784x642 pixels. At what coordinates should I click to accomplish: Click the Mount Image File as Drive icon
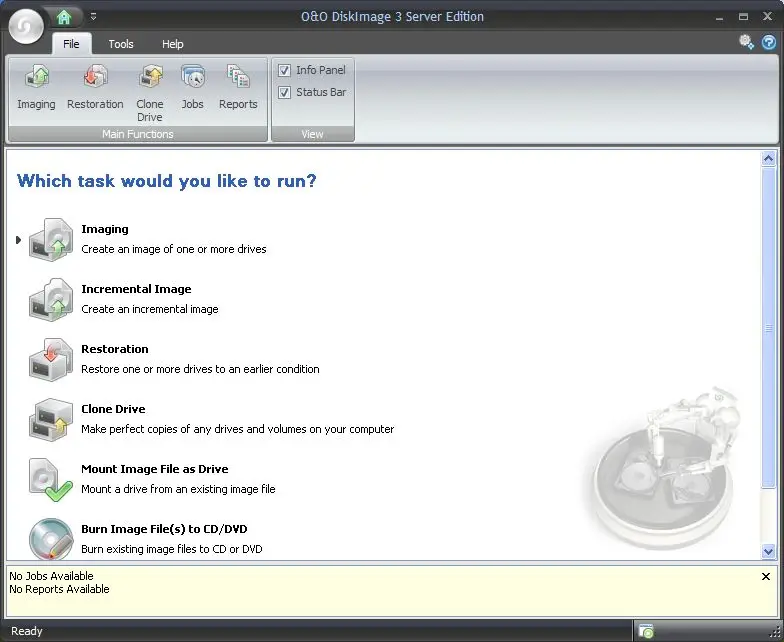(50, 480)
